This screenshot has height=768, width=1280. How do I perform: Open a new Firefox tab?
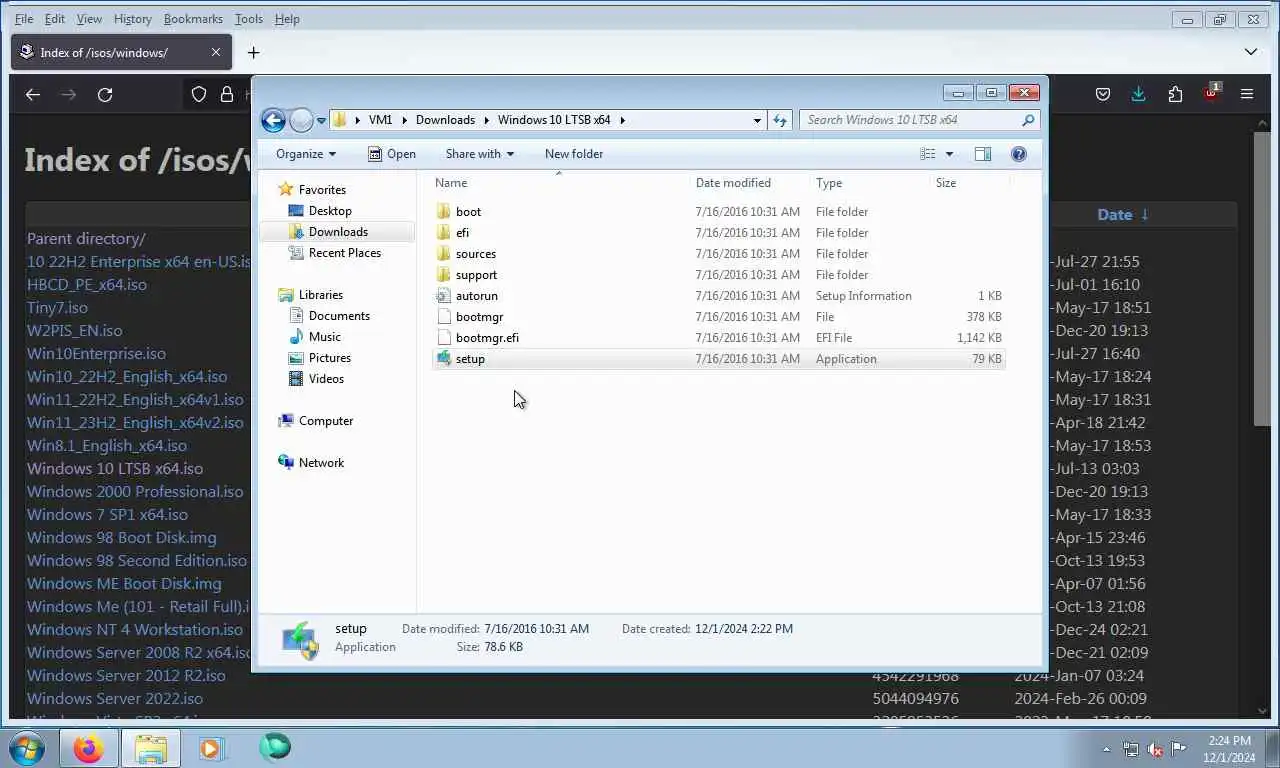point(253,52)
